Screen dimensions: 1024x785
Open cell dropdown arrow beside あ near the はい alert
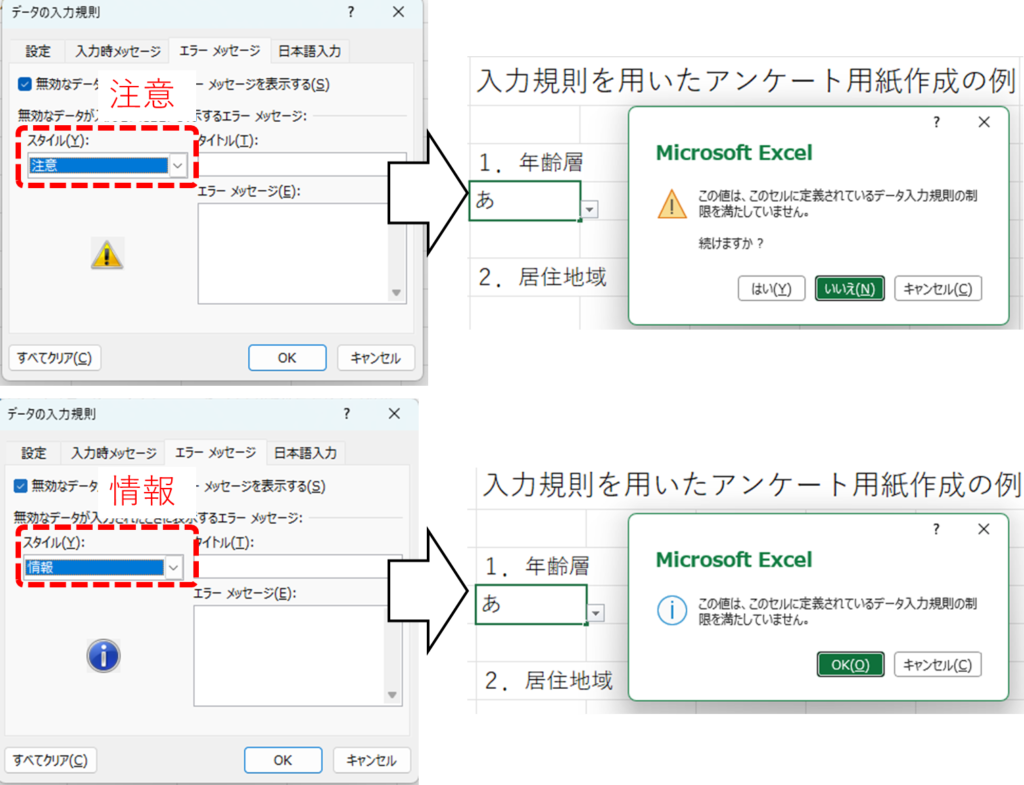click(x=590, y=209)
